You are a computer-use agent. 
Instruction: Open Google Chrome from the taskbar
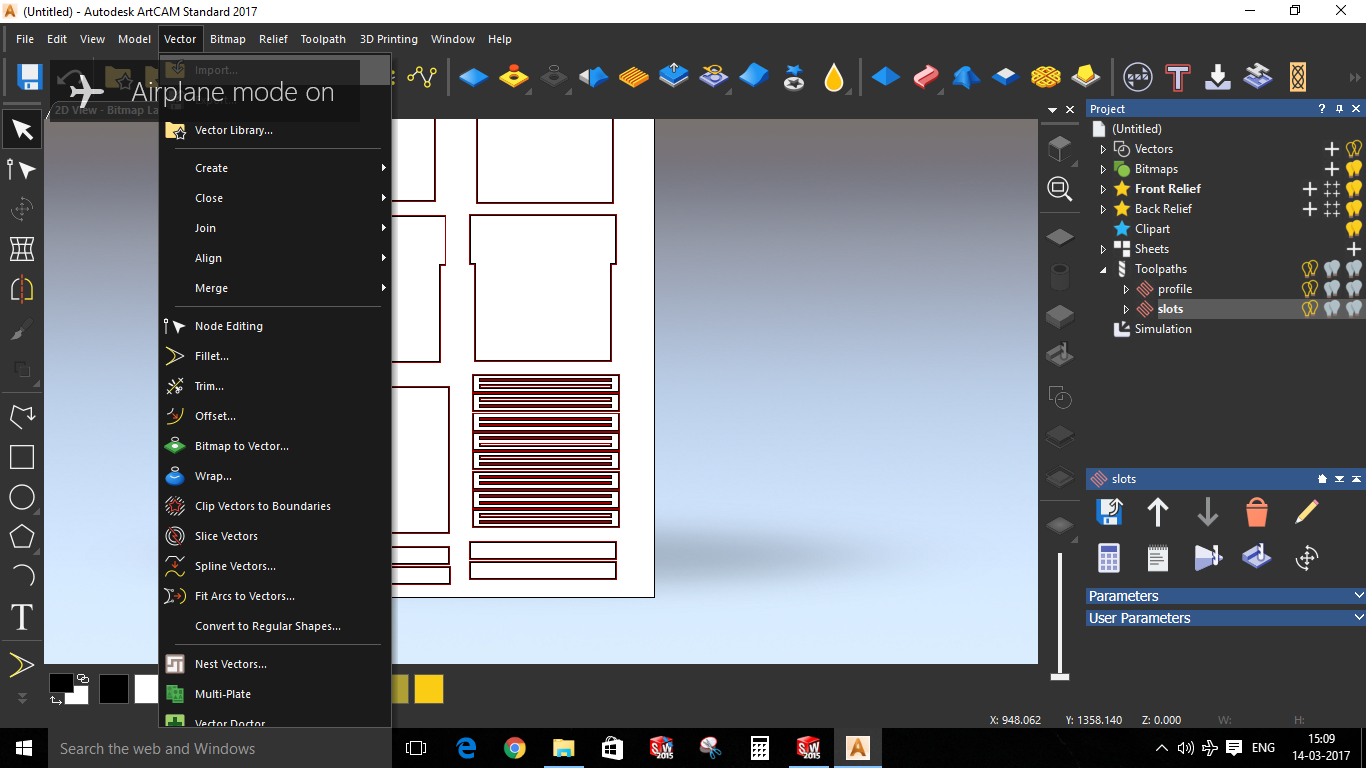tap(515, 748)
